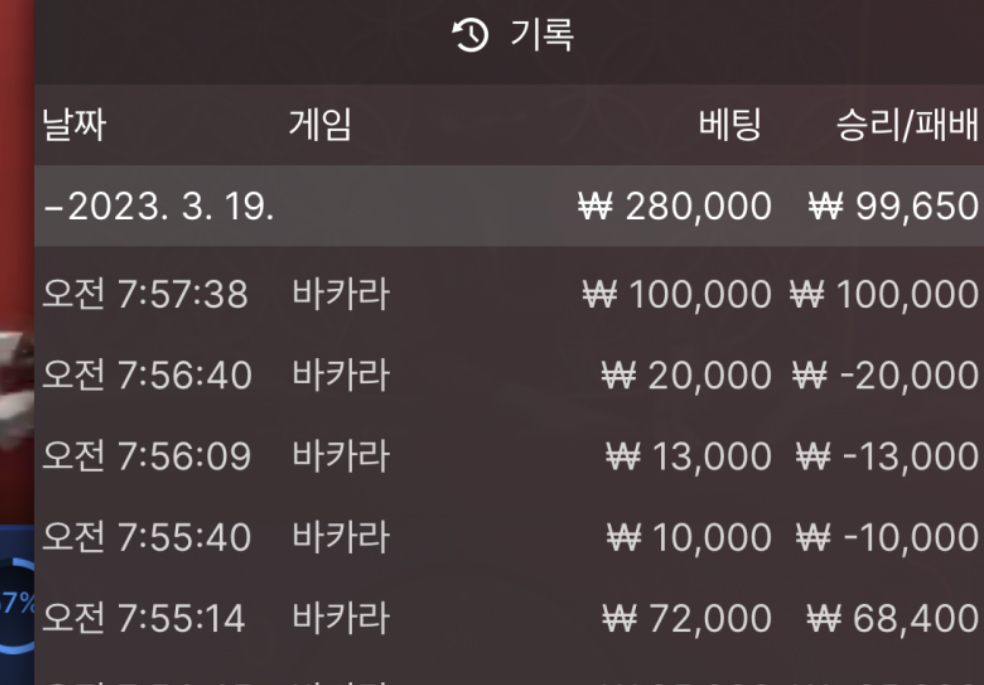Click the ₩99,650 daily win total
This screenshot has height=685, width=984.
pyautogui.click(x=893, y=207)
